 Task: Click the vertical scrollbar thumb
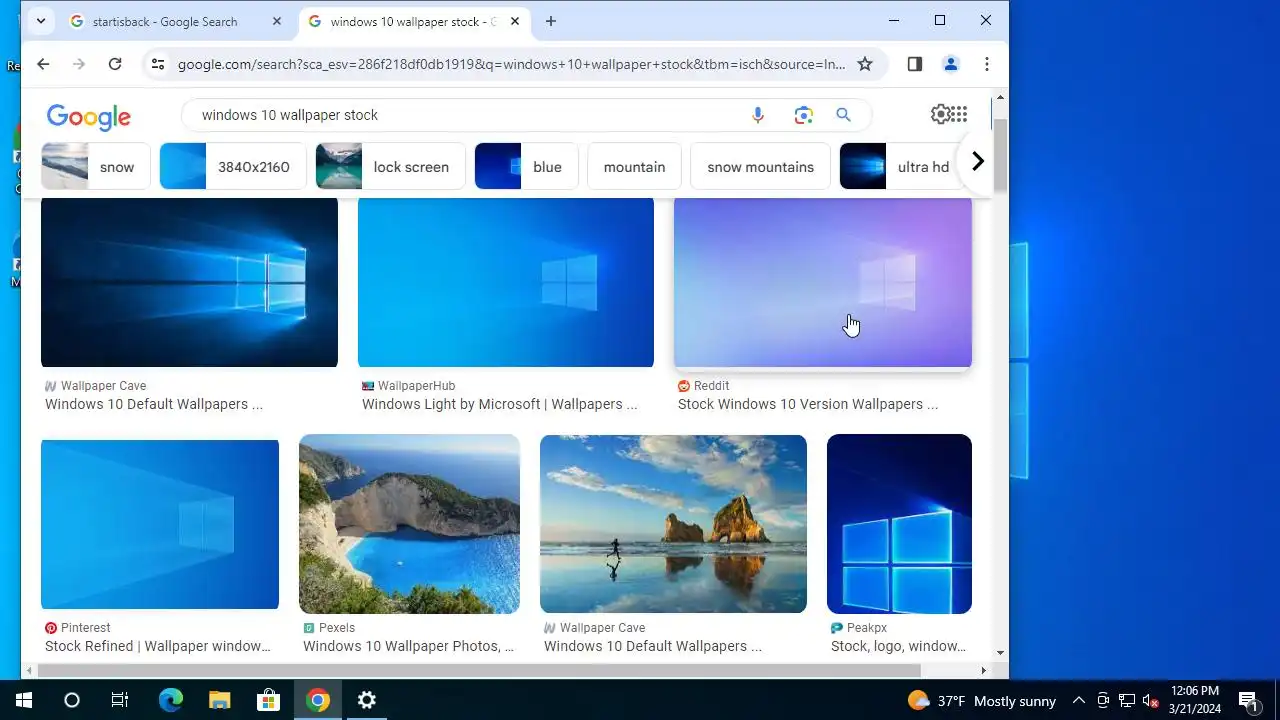tap(1000, 155)
